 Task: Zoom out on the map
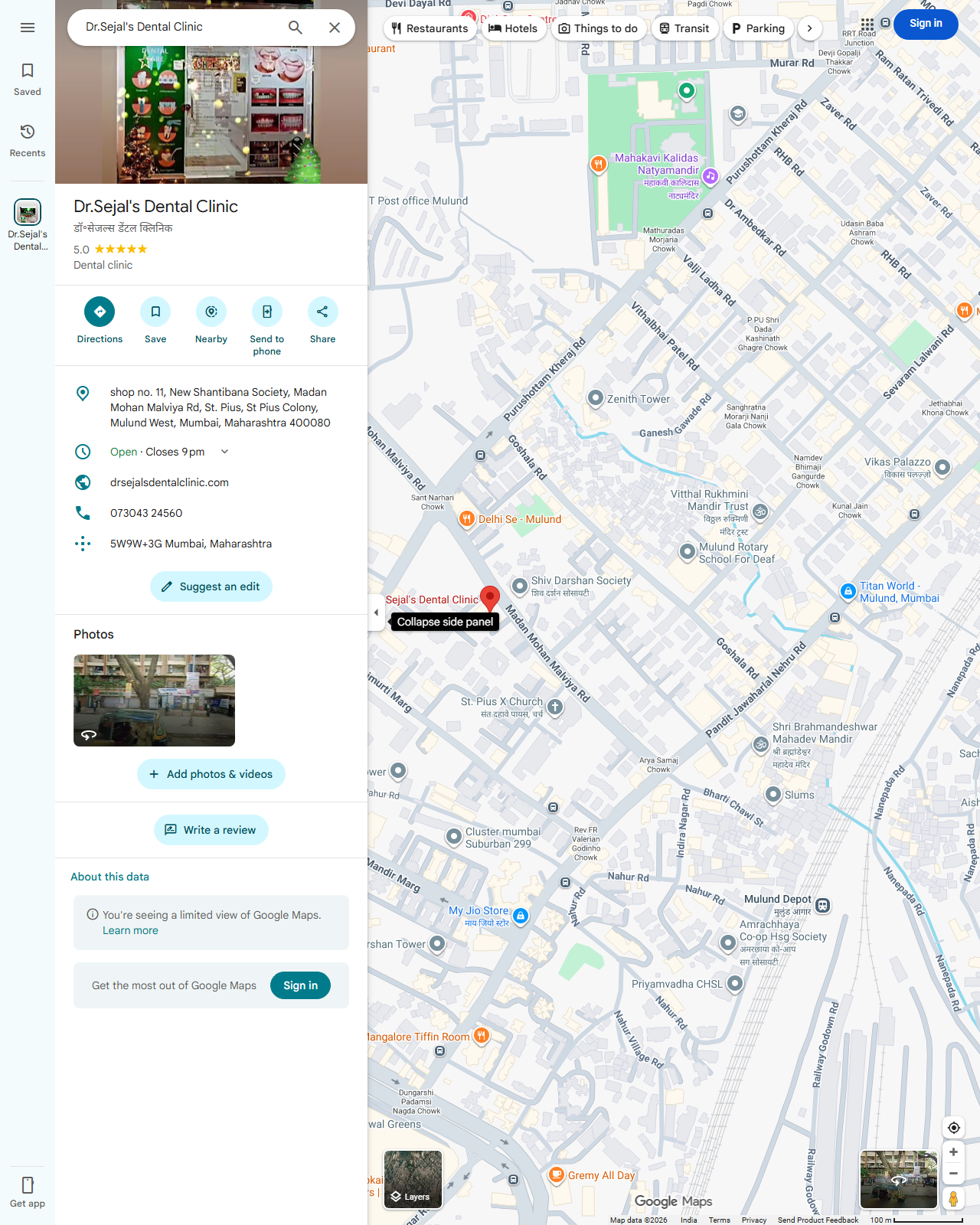click(x=953, y=1174)
